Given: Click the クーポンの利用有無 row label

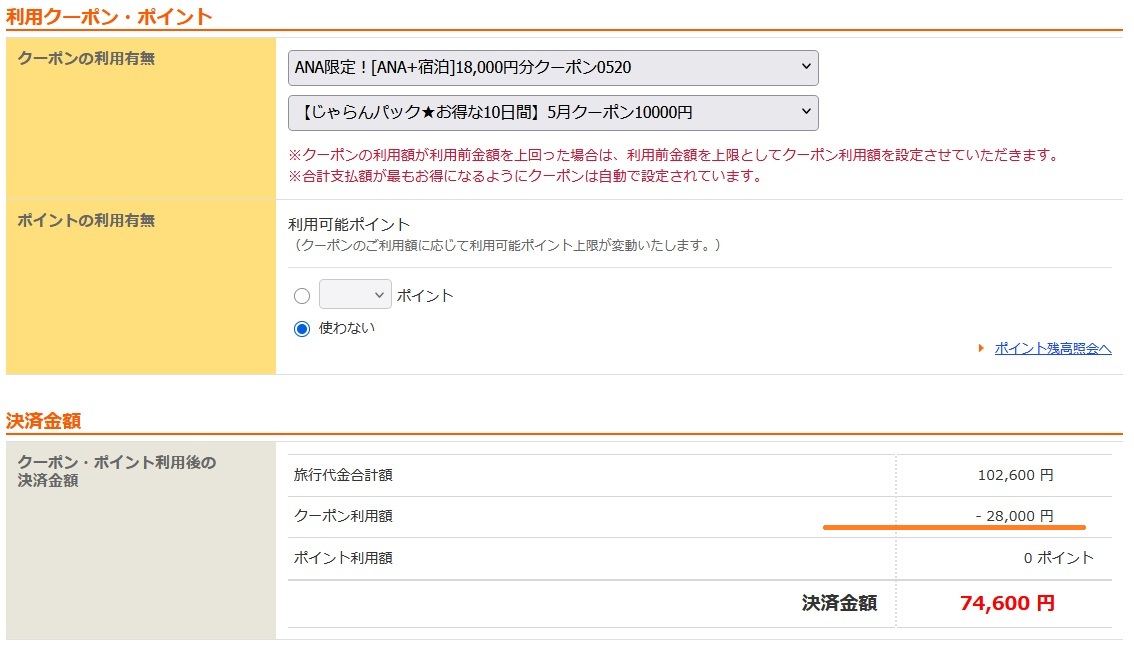Looking at the screenshot, I should (86, 58).
